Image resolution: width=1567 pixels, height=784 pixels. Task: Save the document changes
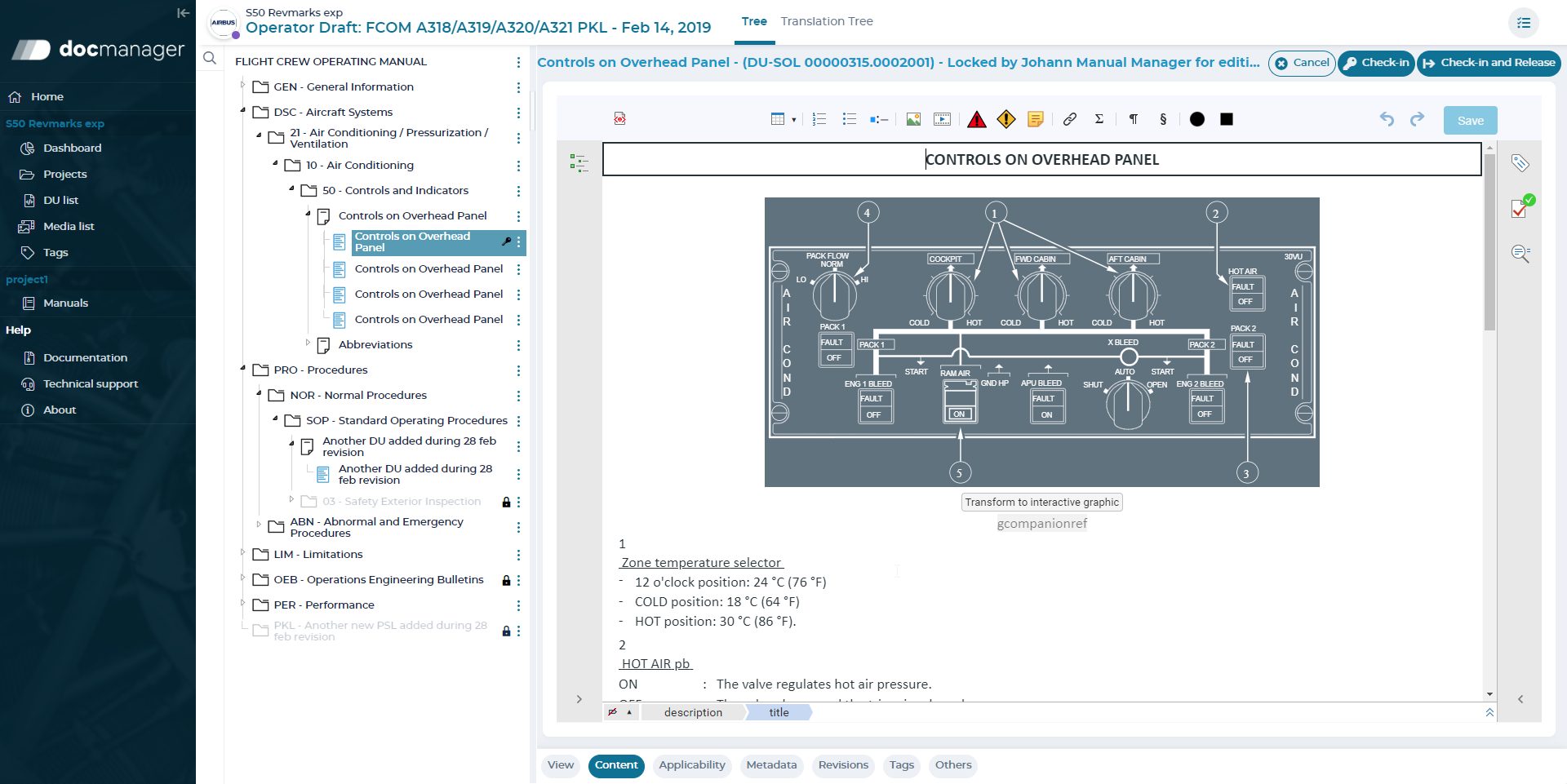point(1471,120)
